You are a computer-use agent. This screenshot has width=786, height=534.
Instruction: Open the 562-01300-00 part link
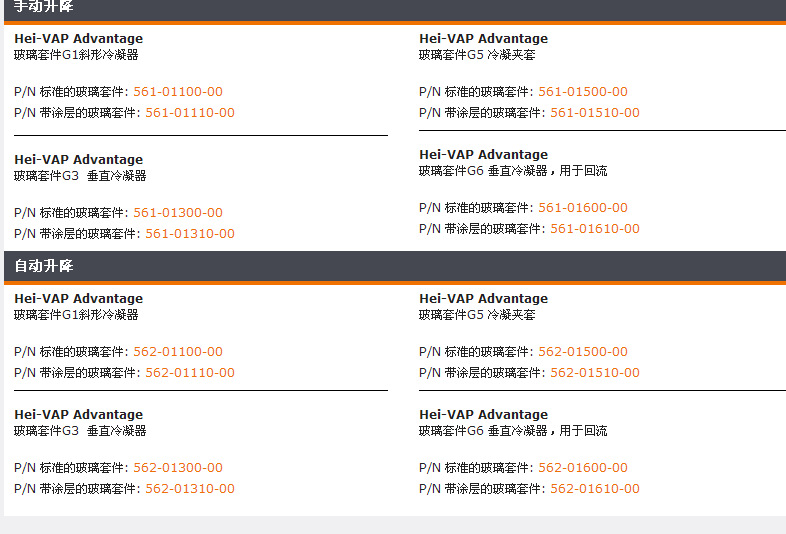[178, 468]
